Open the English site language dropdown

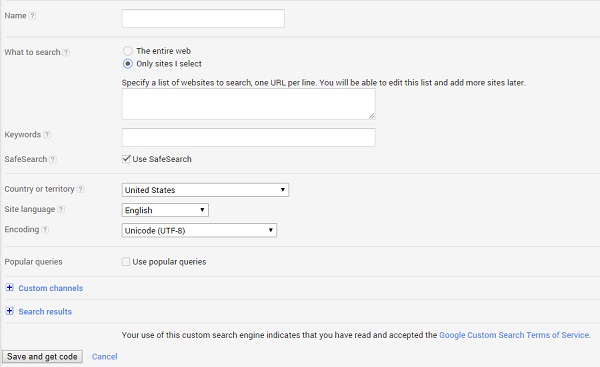(x=165, y=210)
